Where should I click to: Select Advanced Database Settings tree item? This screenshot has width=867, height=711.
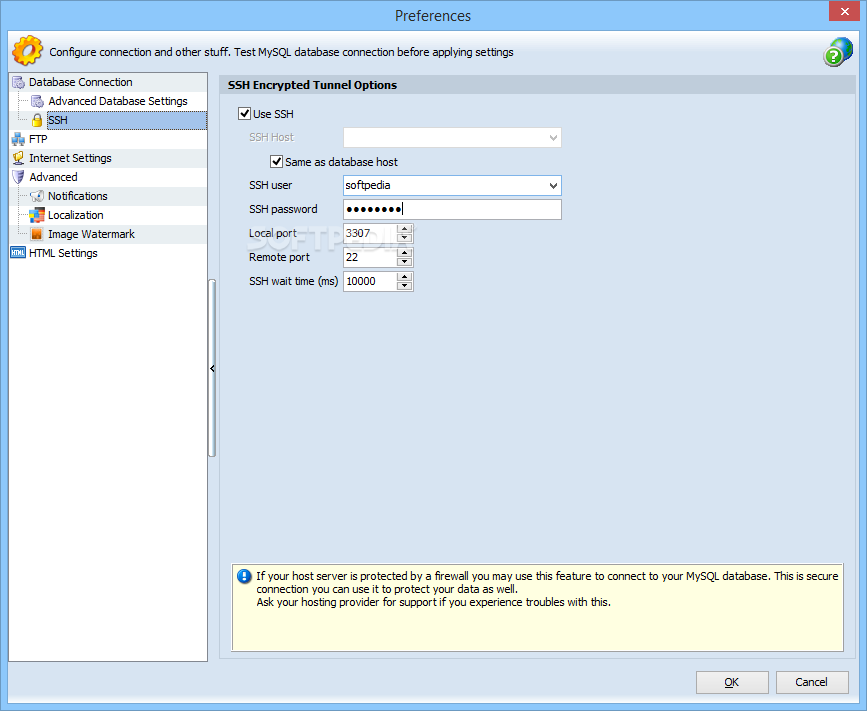(x=118, y=101)
